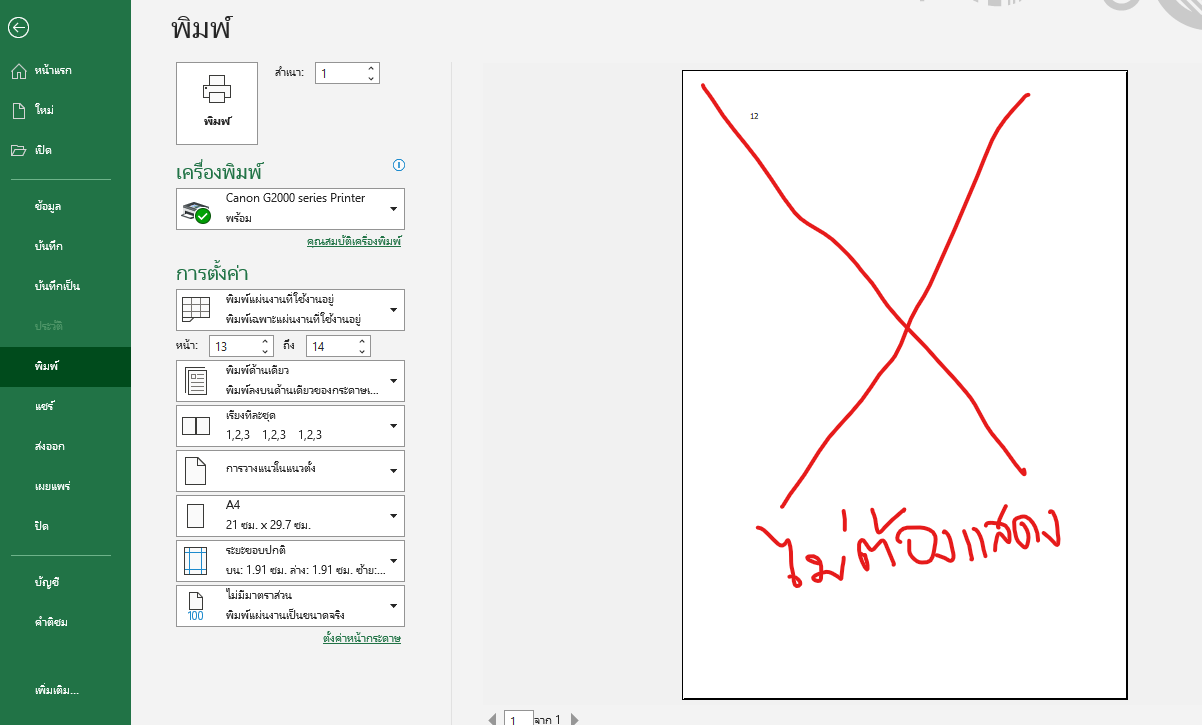Click the current page number box
Screen dimensions: 1202x725
point(517,719)
